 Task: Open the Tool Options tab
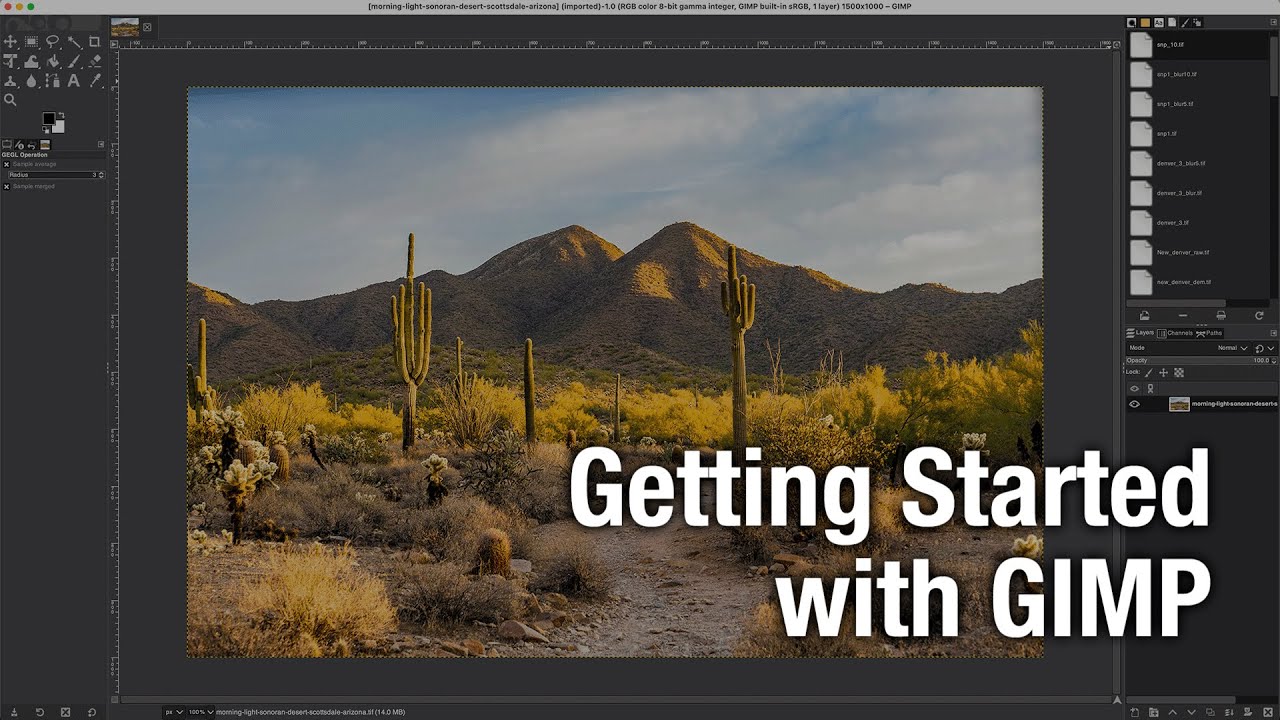(x=7, y=145)
